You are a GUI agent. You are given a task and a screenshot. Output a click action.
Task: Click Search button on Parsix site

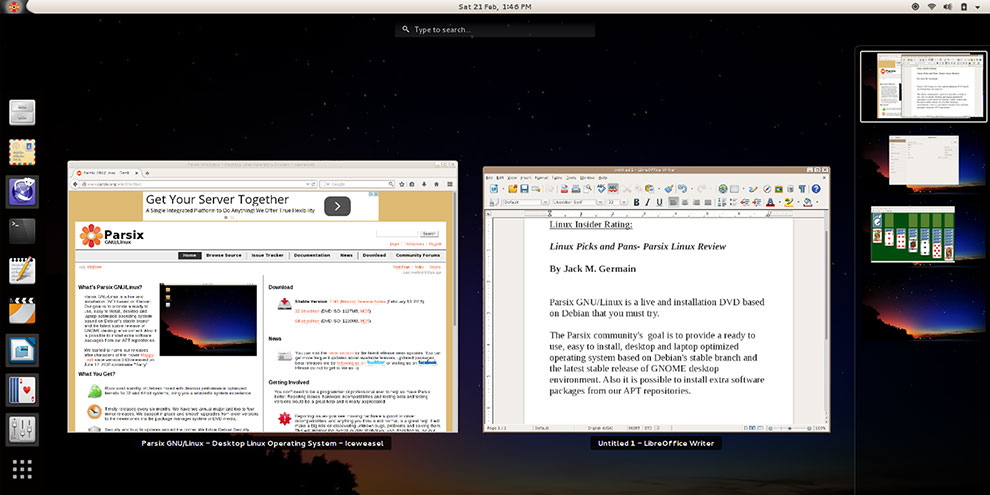(429, 233)
